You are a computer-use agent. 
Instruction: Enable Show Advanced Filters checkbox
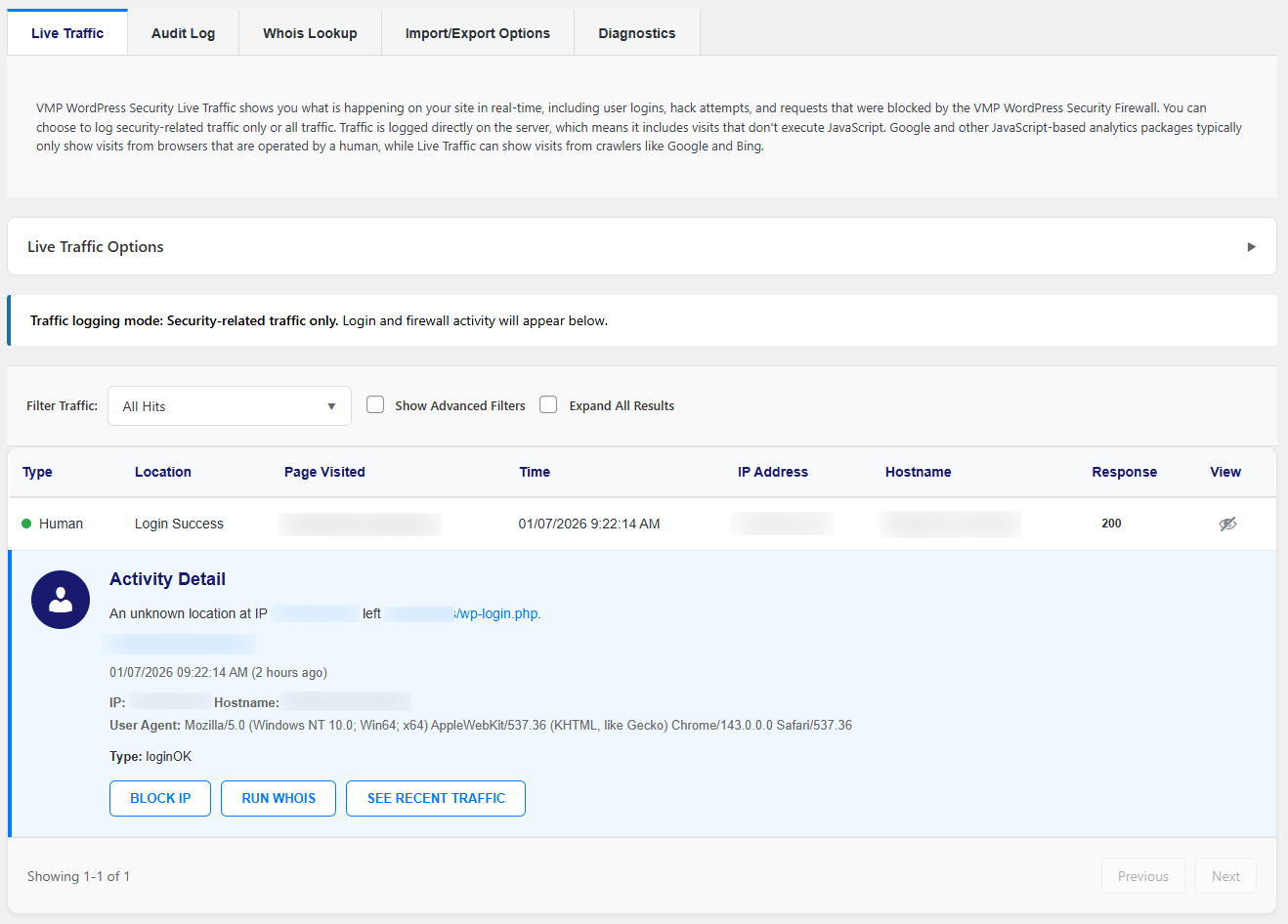[x=375, y=404]
